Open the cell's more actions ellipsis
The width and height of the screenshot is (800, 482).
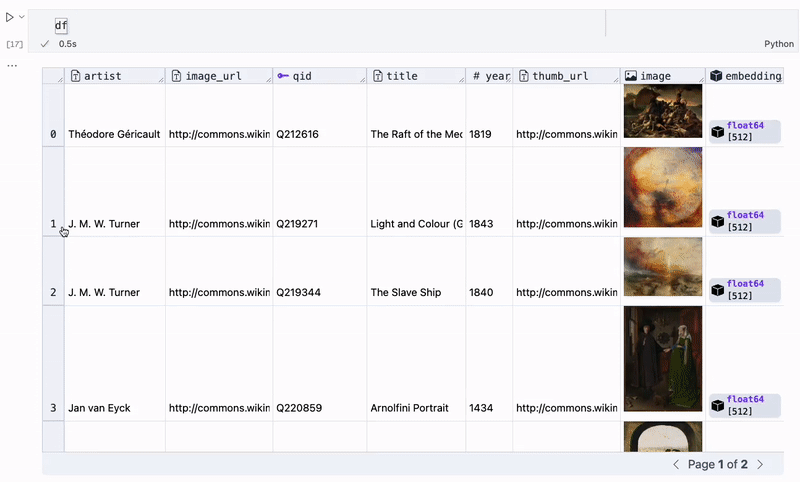coord(12,65)
